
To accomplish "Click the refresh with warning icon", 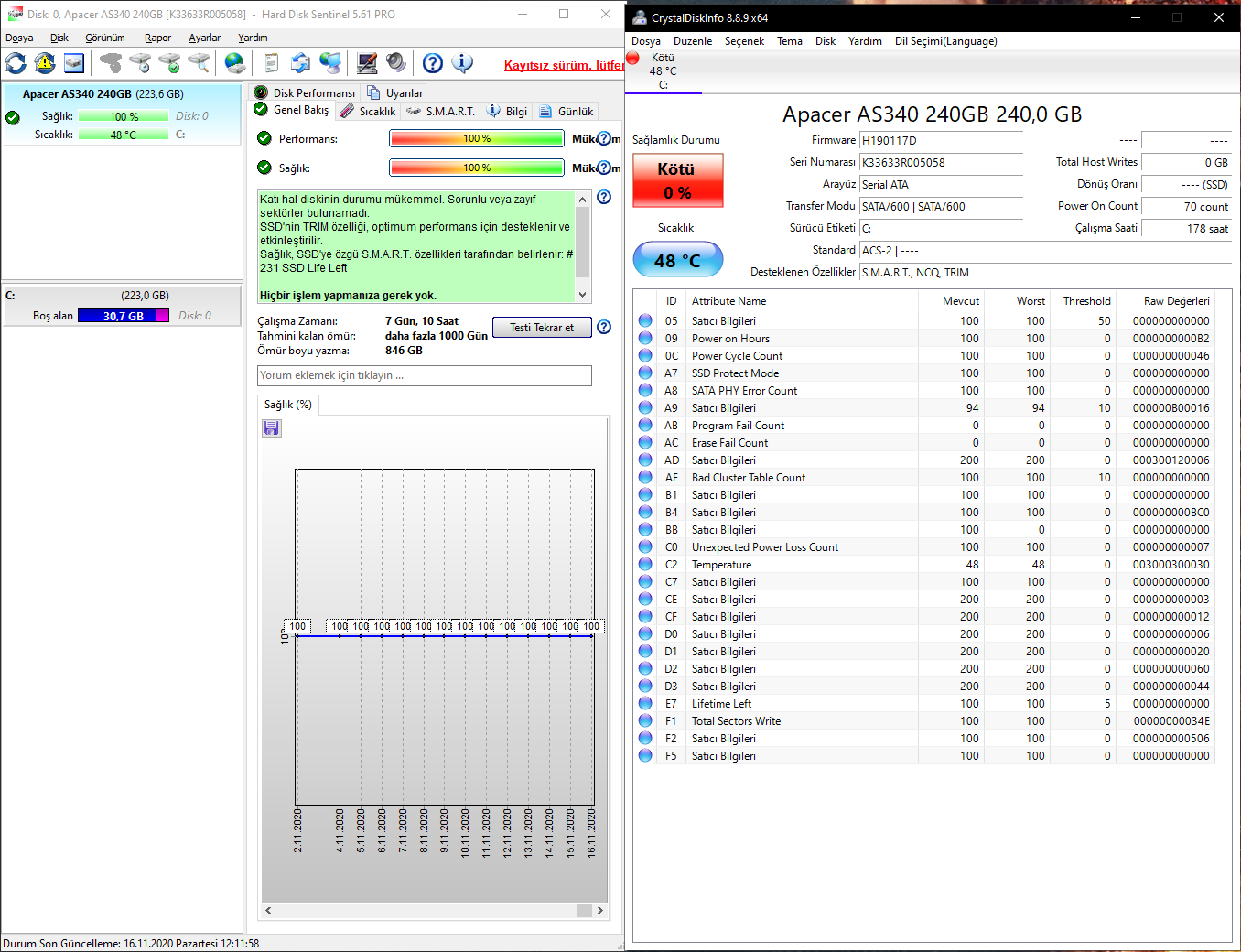I will click(x=45, y=63).
